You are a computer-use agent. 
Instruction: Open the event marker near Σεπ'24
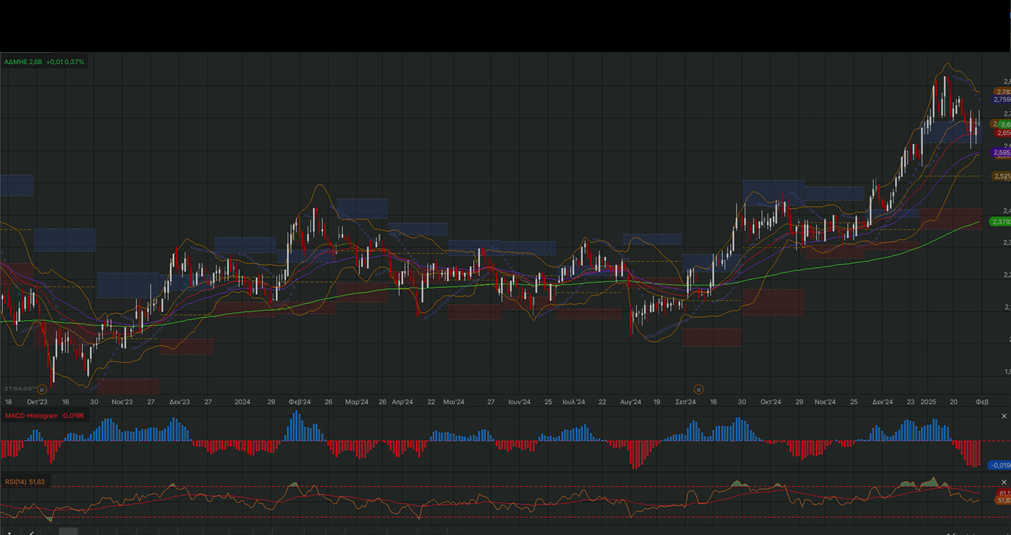698,389
